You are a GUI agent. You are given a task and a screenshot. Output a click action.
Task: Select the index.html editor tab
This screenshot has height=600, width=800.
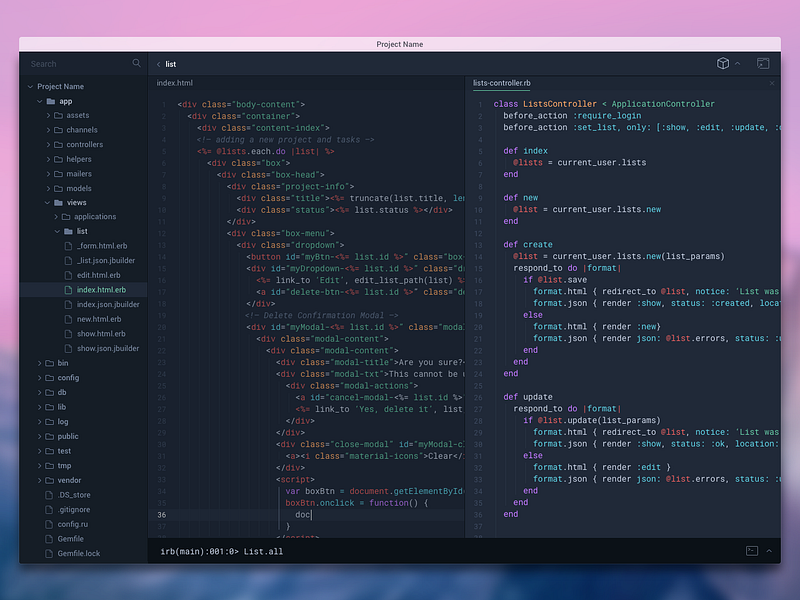(175, 83)
